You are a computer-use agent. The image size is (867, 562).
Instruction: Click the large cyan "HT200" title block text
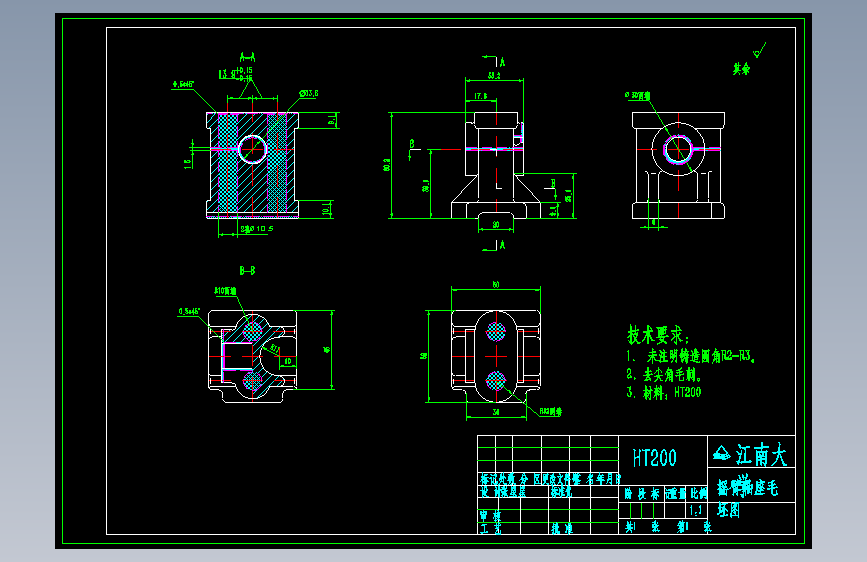[655, 458]
